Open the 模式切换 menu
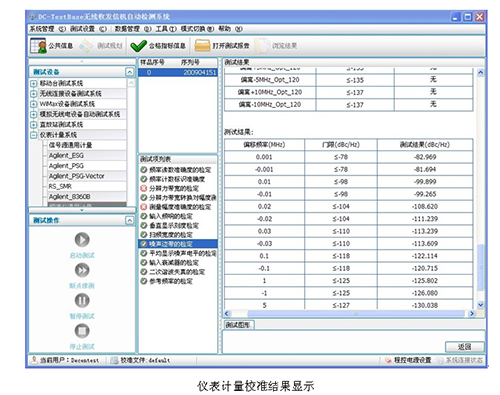The image size is (500, 395). (197, 29)
